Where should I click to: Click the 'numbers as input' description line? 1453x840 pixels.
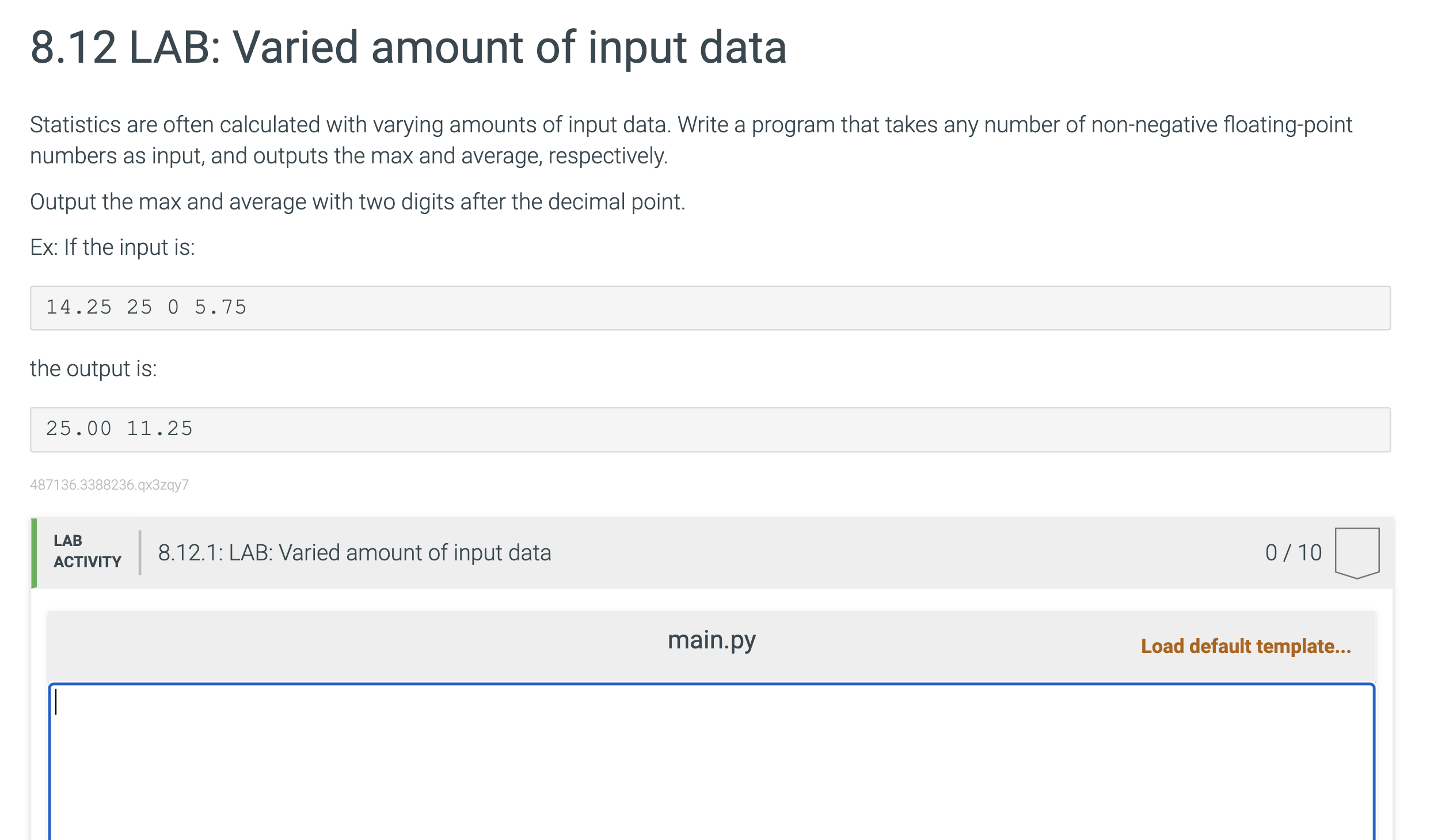[348, 156]
